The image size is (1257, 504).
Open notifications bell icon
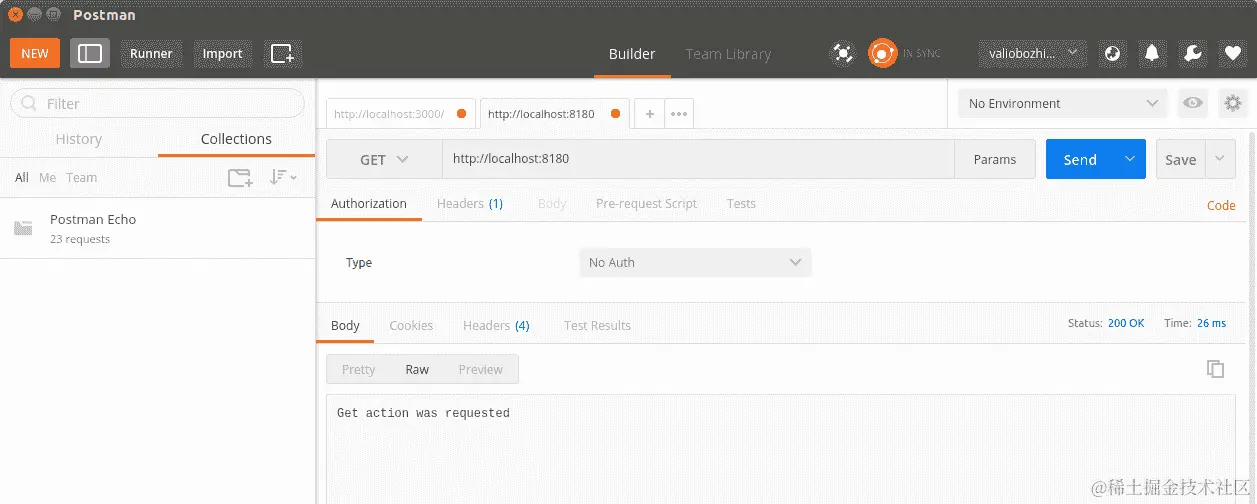1153,53
